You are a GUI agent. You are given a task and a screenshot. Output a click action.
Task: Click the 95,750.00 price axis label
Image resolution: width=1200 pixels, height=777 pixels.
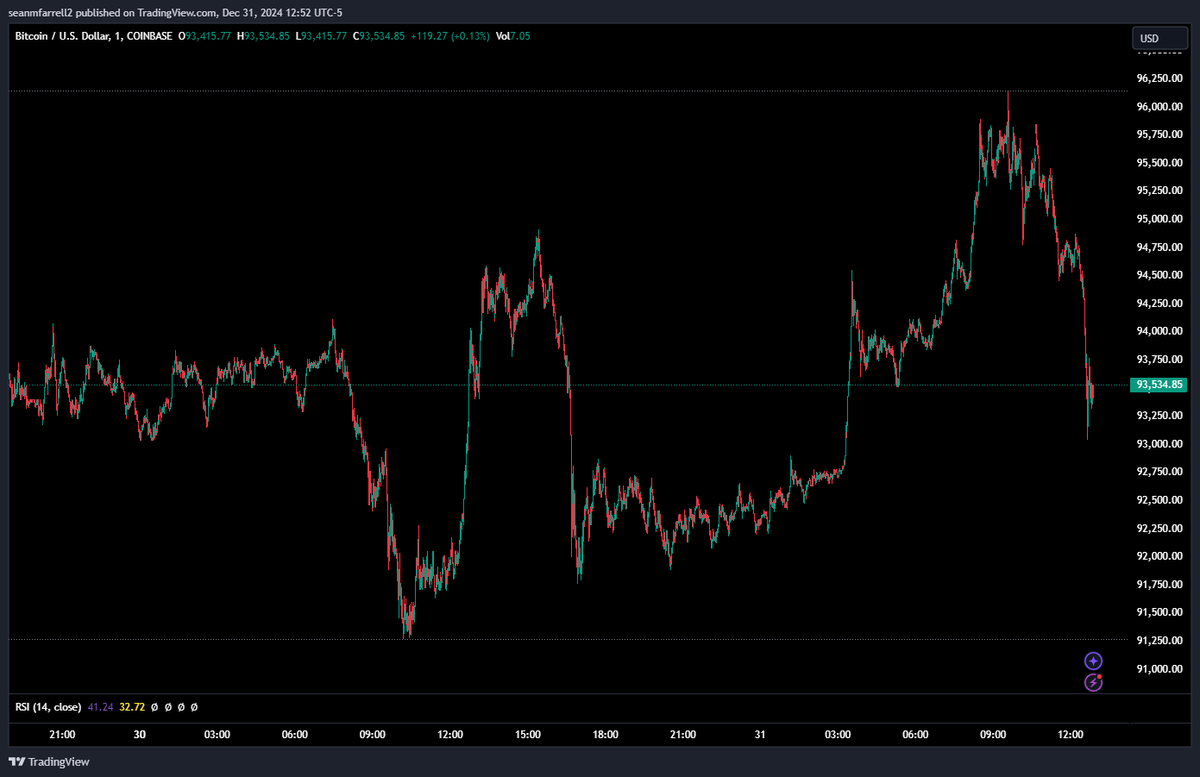point(1160,135)
